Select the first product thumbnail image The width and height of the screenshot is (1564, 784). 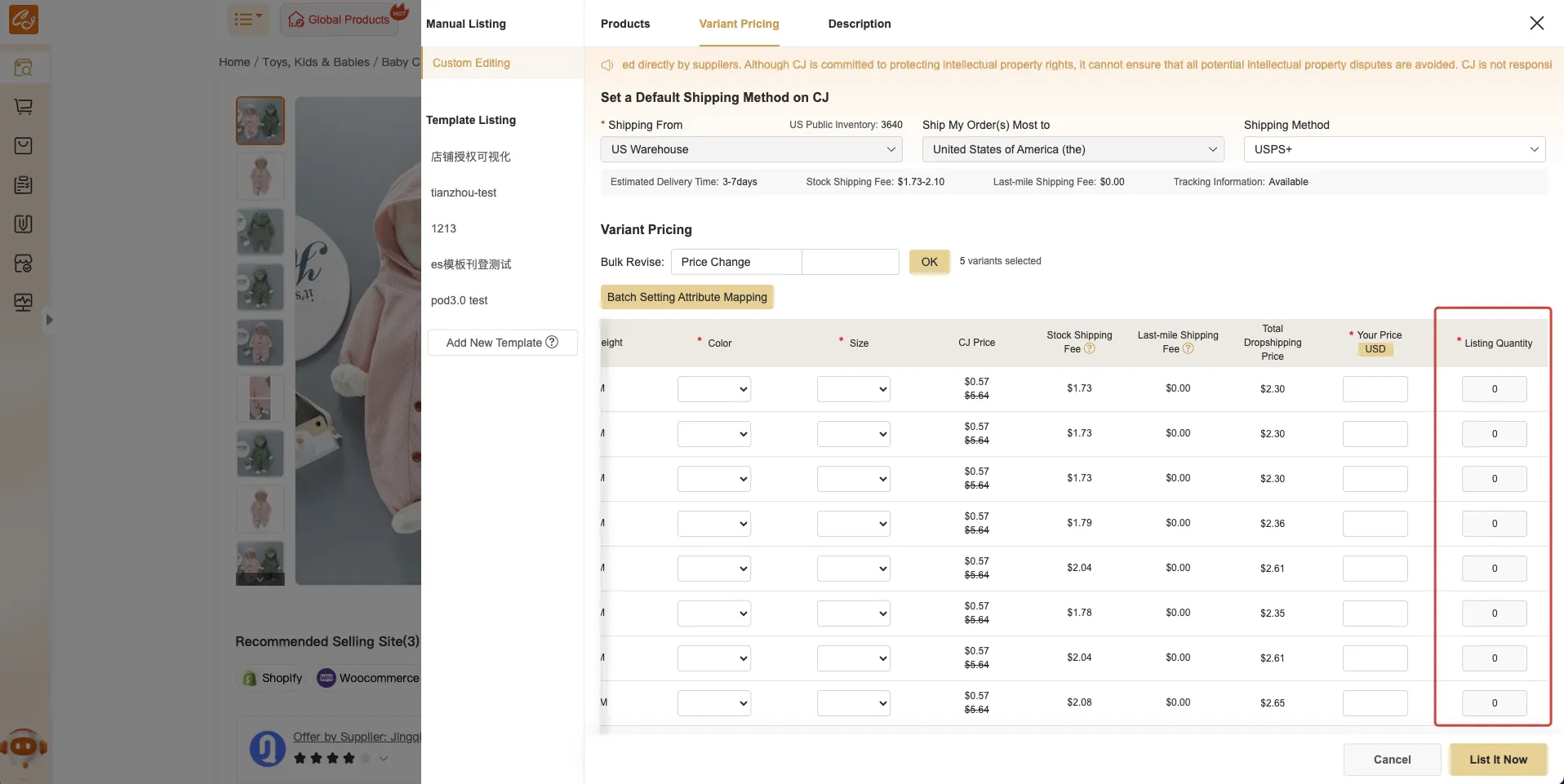click(260, 121)
